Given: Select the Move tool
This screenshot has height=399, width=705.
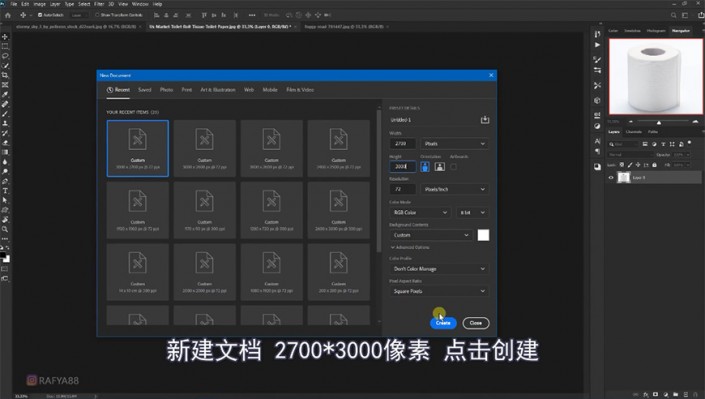Looking at the screenshot, I should 5,37.
